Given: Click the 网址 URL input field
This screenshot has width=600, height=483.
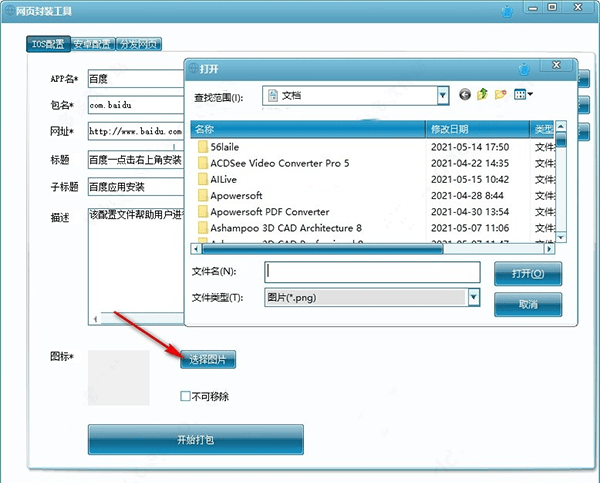Looking at the screenshot, I should [136, 131].
